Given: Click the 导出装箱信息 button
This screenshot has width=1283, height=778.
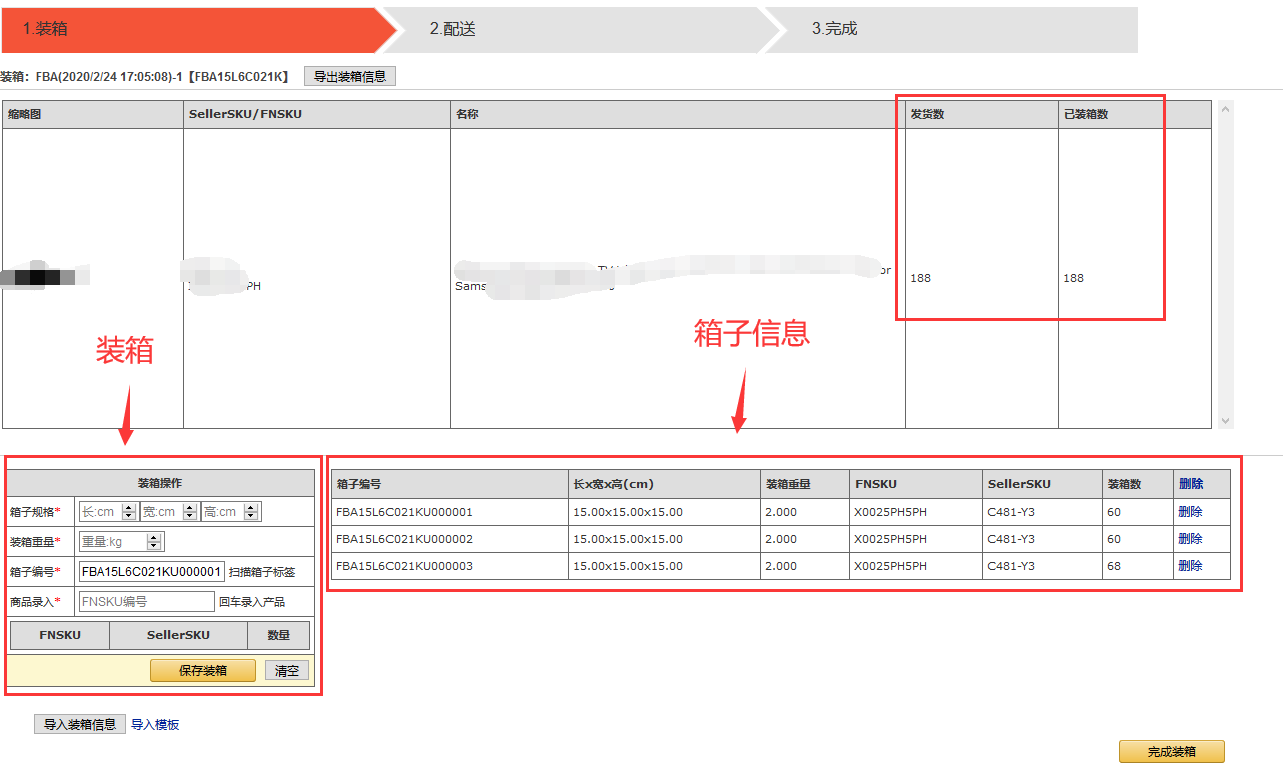Looking at the screenshot, I should click(350, 76).
